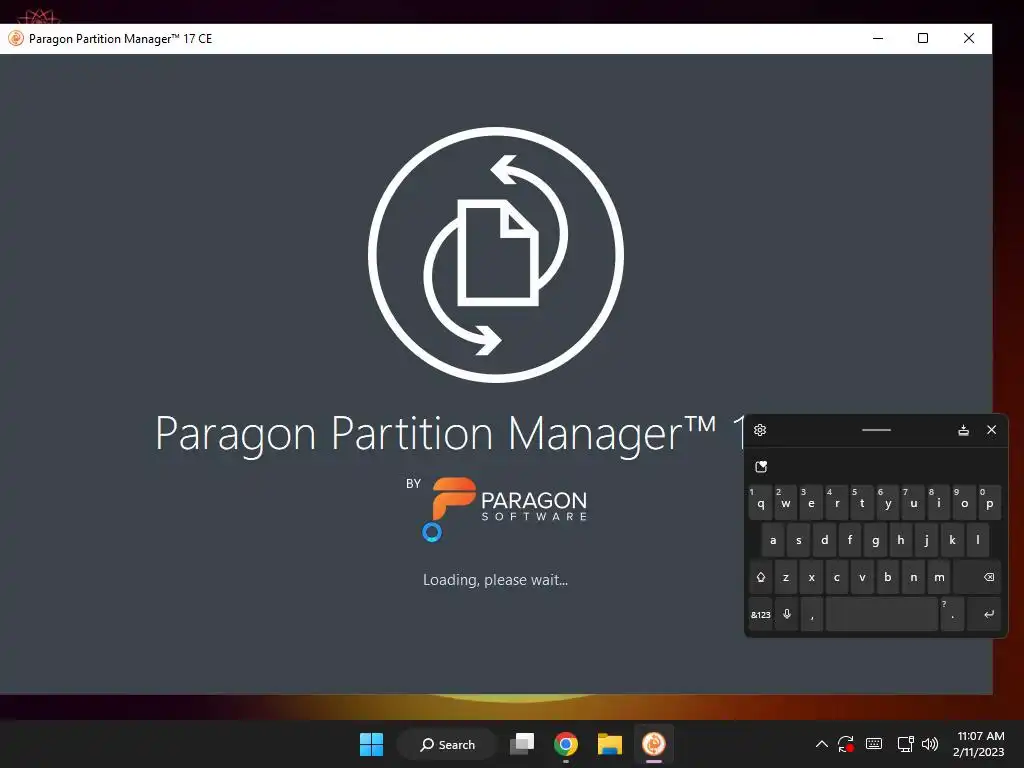Tap the j key on touch keyboard
This screenshot has height=768, width=1024.
(926, 540)
